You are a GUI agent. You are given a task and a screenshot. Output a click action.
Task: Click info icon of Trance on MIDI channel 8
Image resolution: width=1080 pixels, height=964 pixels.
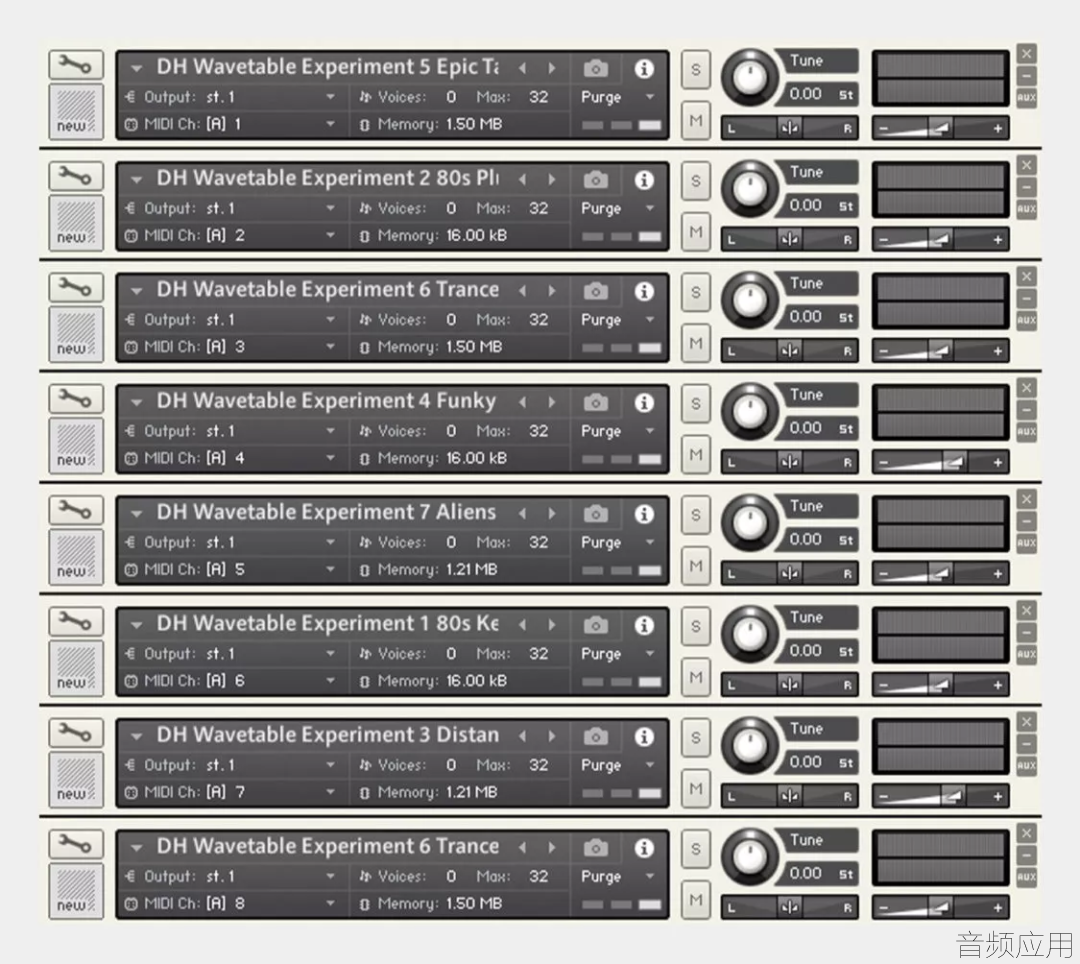(644, 848)
